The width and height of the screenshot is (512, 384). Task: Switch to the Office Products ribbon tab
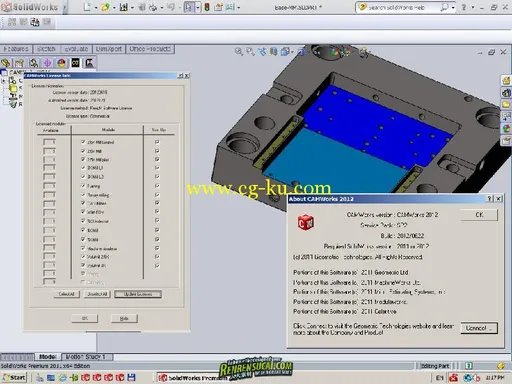150,49
